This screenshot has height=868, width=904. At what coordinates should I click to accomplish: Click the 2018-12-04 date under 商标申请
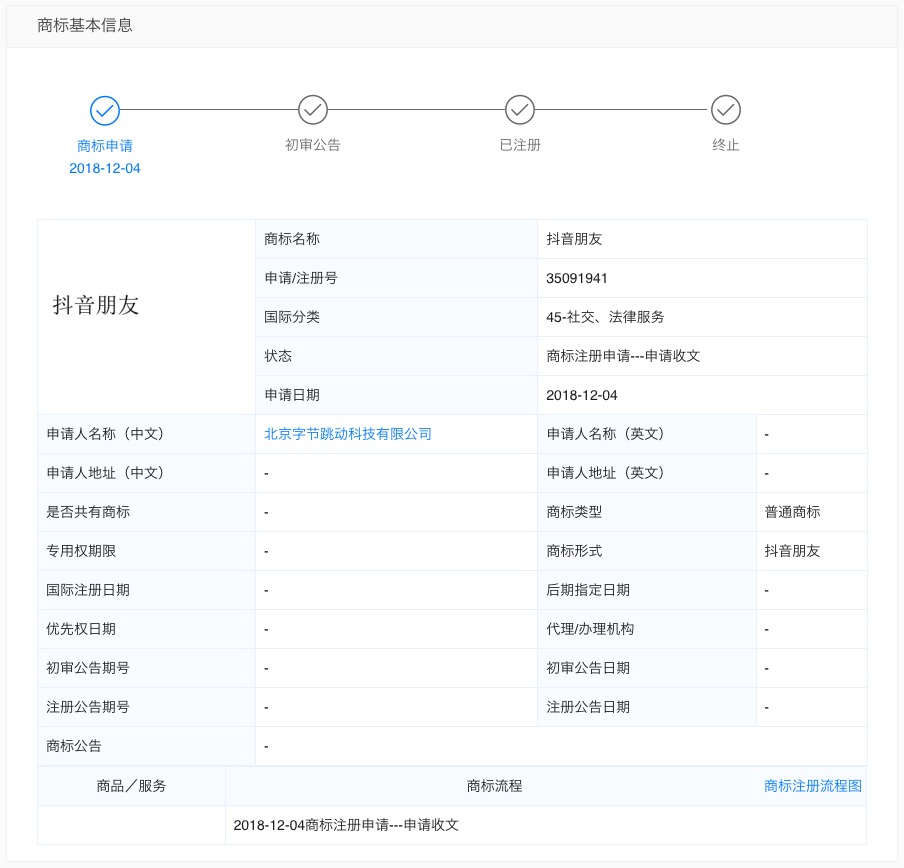pyautogui.click(x=105, y=168)
